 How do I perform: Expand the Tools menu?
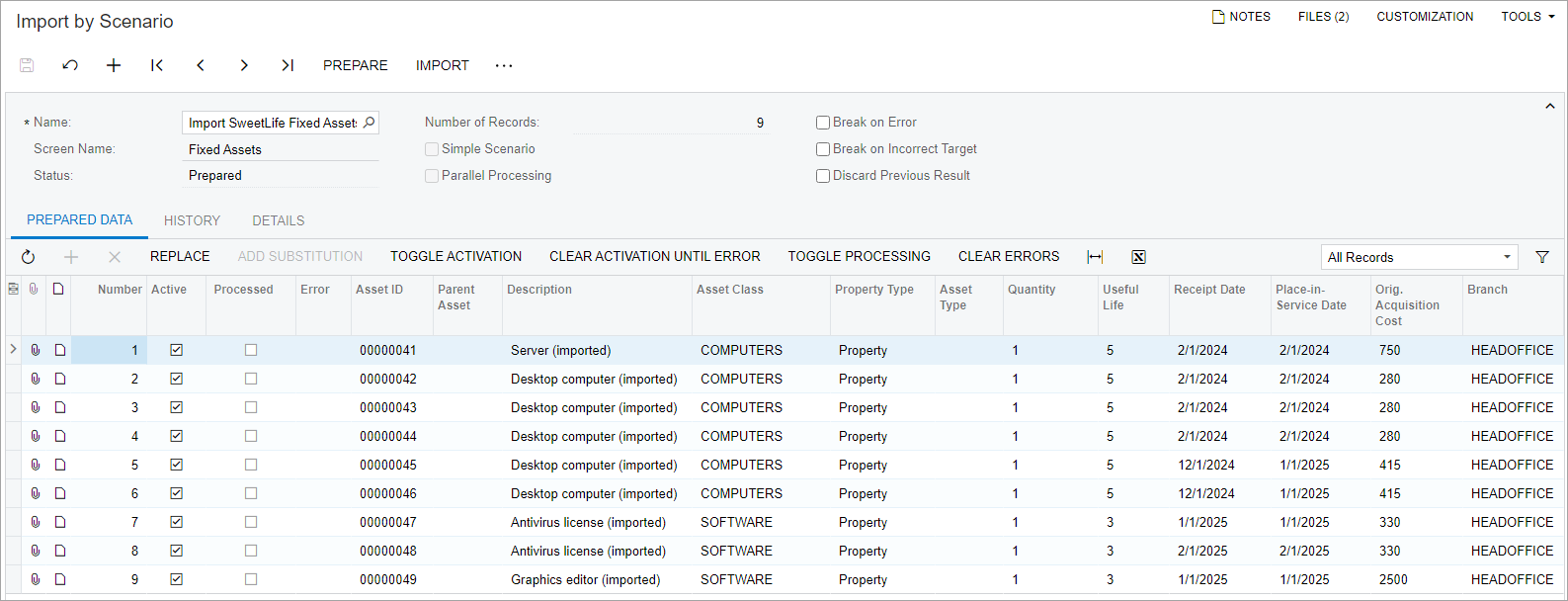(1527, 17)
